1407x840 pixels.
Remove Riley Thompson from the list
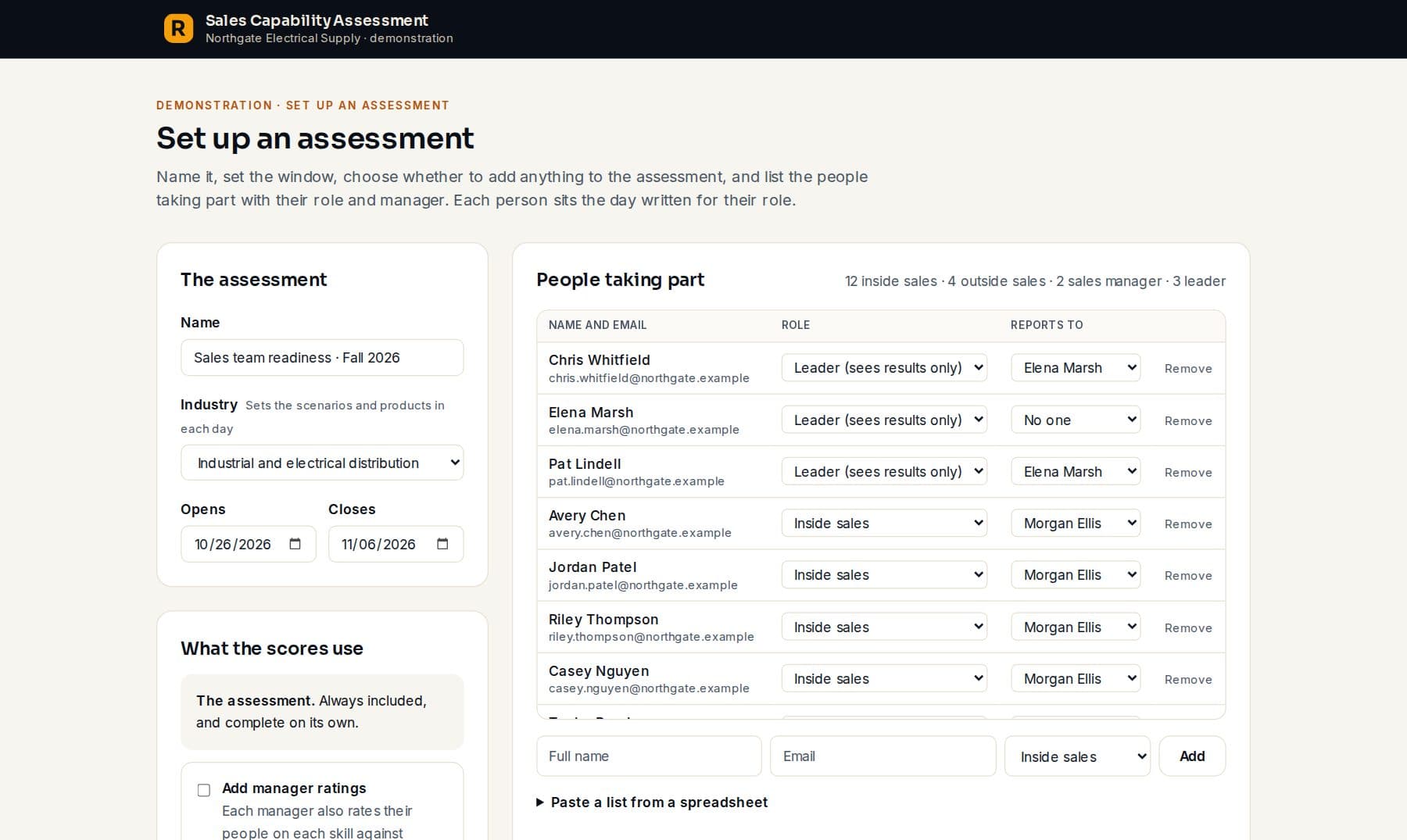pyautogui.click(x=1188, y=627)
